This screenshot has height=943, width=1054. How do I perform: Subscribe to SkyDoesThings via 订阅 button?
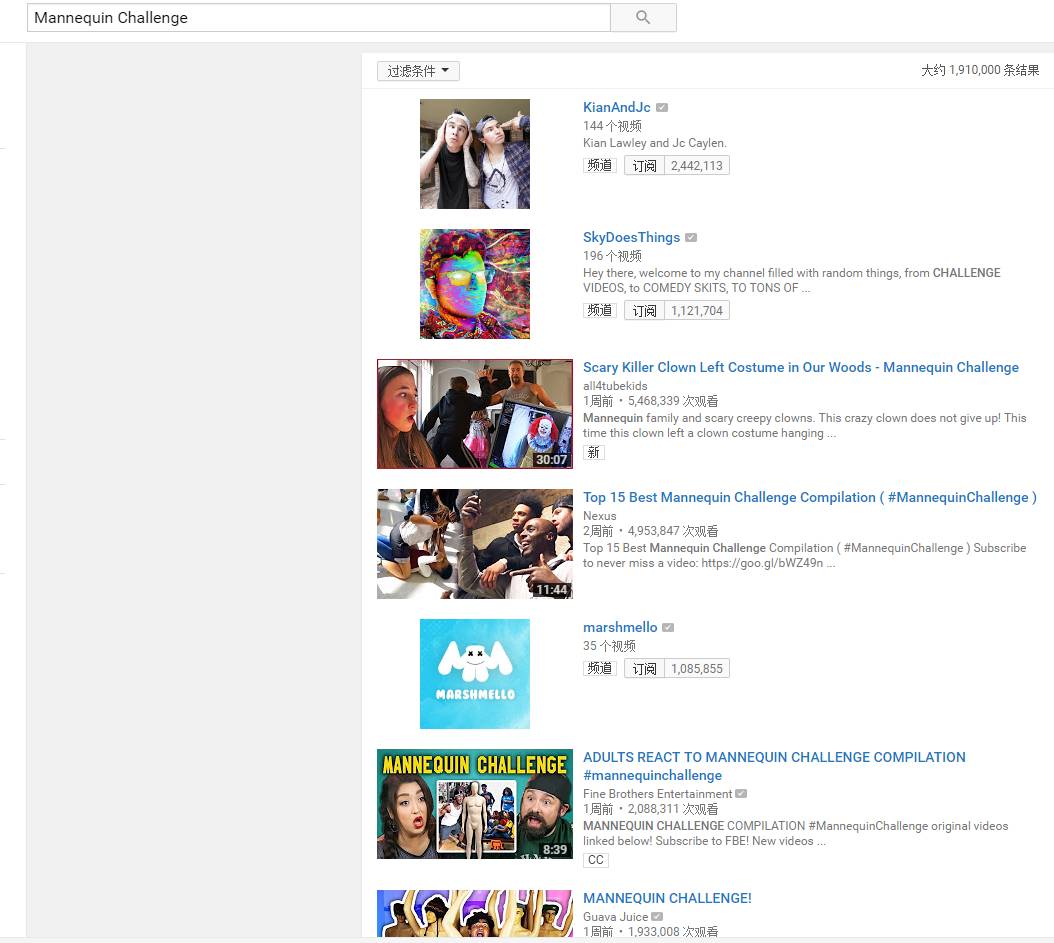tap(645, 311)
